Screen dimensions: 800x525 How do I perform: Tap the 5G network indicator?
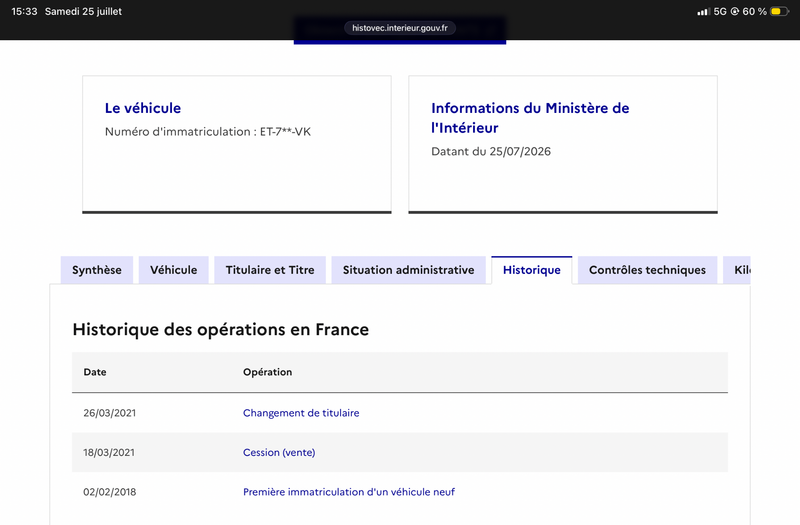tap(720, 11)
